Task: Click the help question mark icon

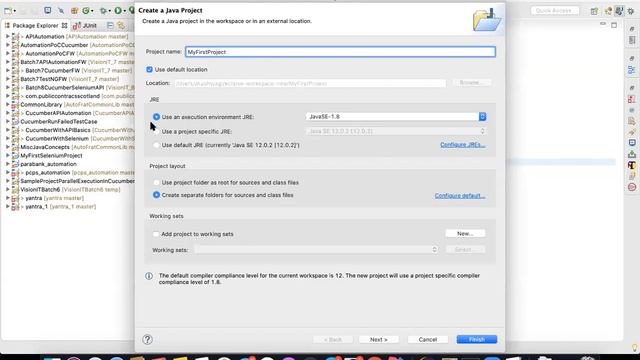Action: (147, 340)
